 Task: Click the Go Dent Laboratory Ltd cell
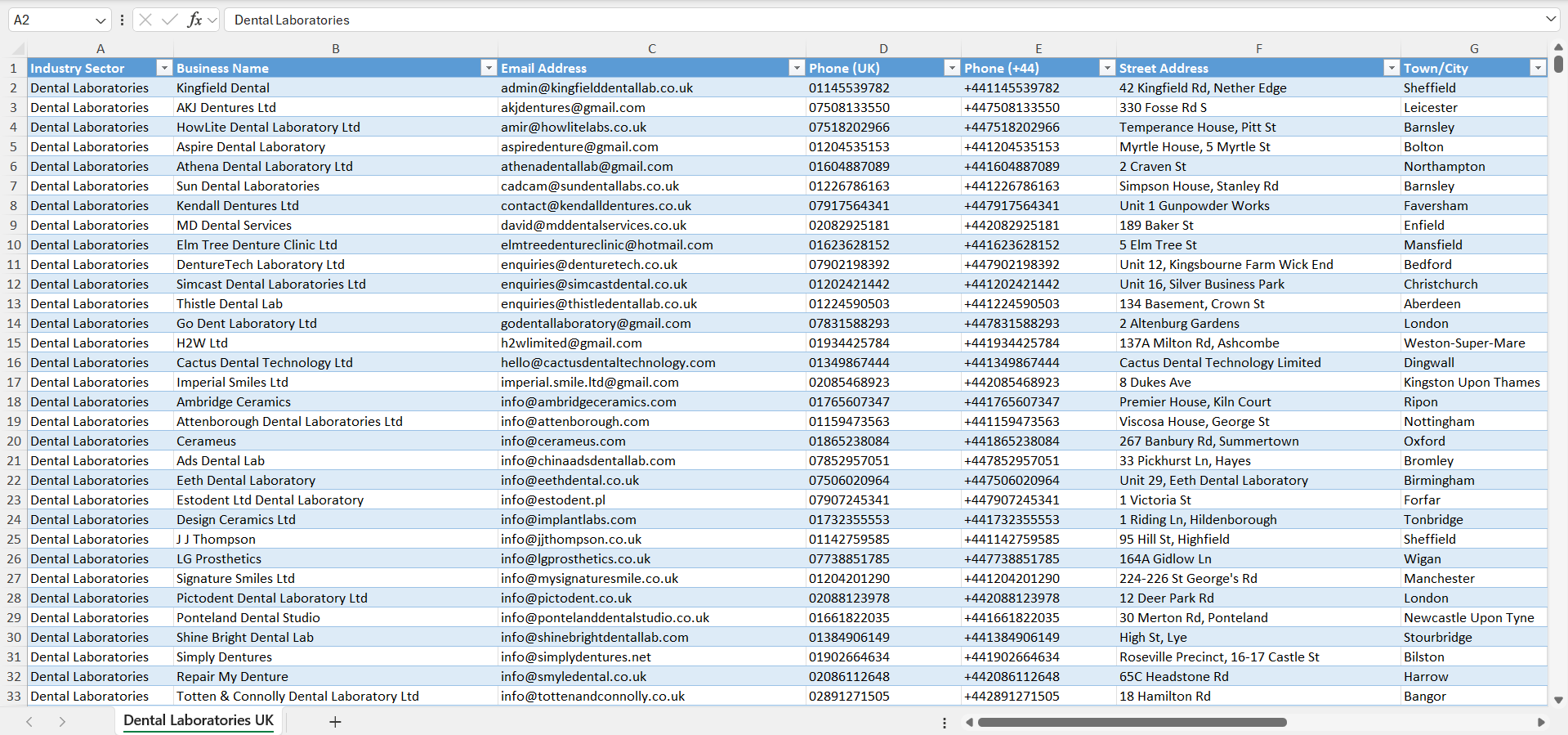tap(336, 323)
